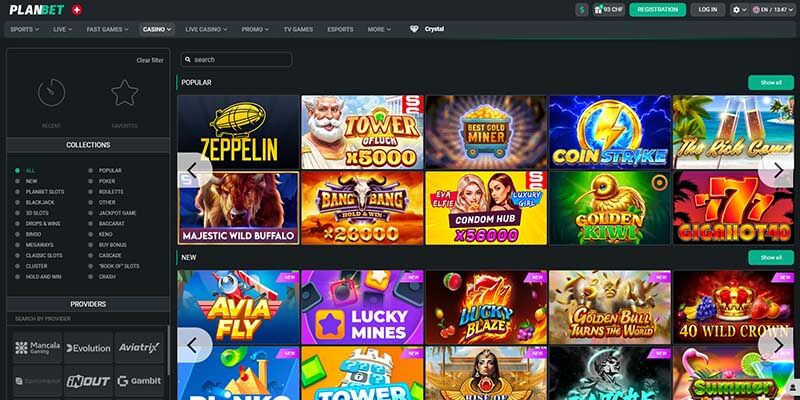Open the Majestic Wild Buffalo game thumbnail
Image resolution: width=800 pixels, height=400 pixels.
pos(238,208)
